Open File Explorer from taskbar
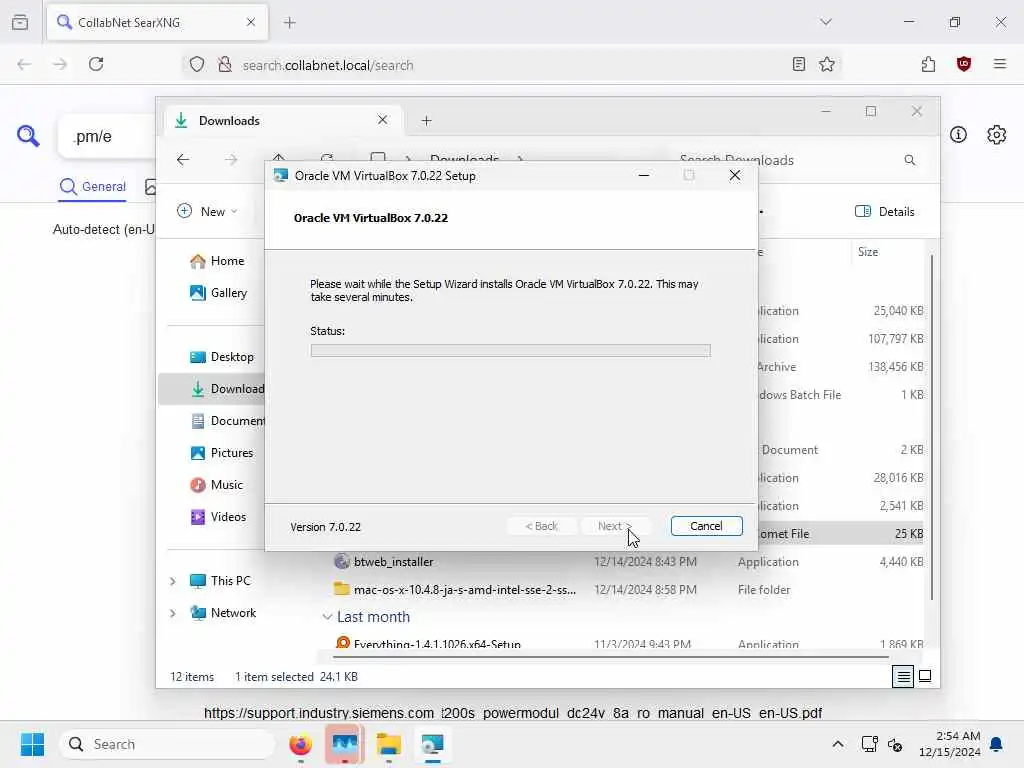The height and width of the screenshot is (768, 1024). 389,744
